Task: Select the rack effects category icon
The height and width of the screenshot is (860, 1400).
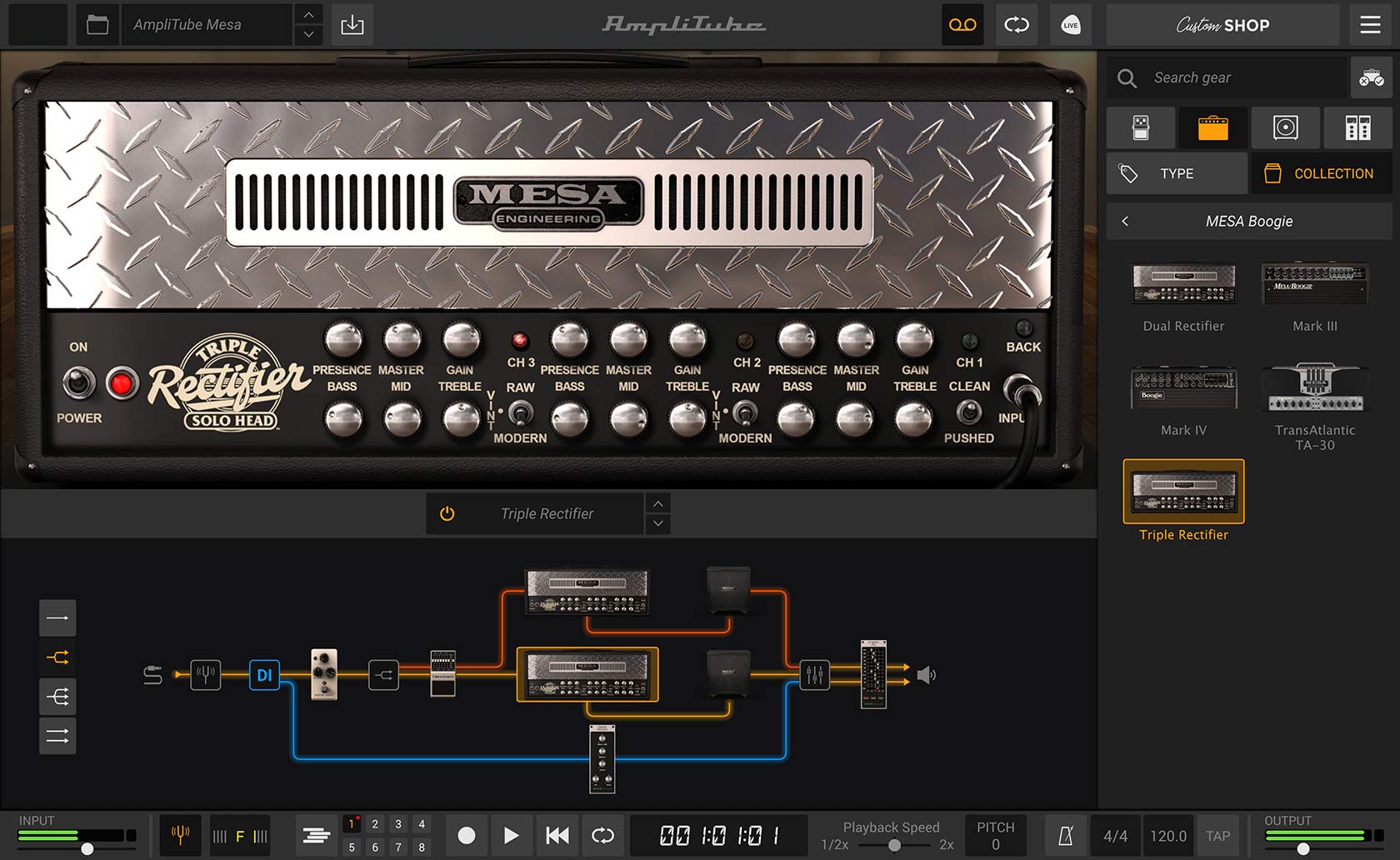Action: pos(1357,127)
